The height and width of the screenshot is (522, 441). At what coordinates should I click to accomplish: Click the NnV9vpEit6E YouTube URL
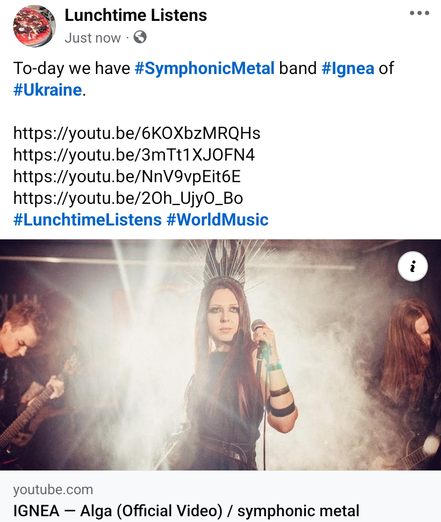[127, 177]
